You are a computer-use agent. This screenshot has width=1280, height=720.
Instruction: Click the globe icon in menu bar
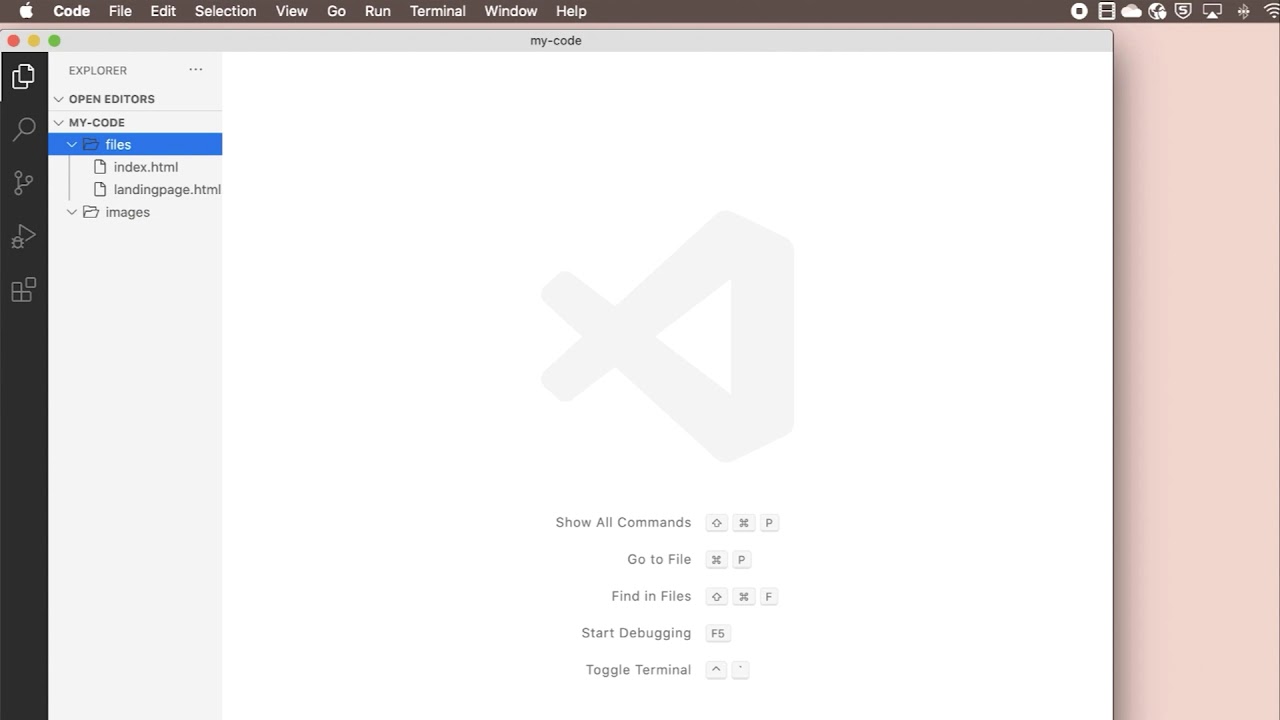click(1158, 11)
